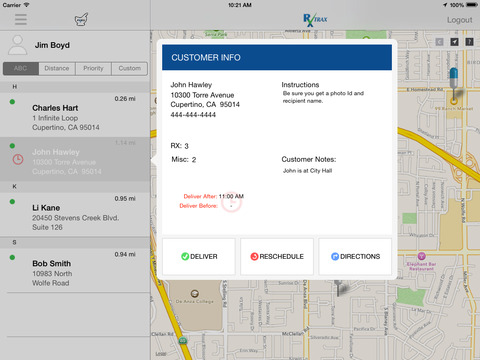Tap Jim Boyd's profile avatar
The image size is (480, 360).
[x=18, y=45]
